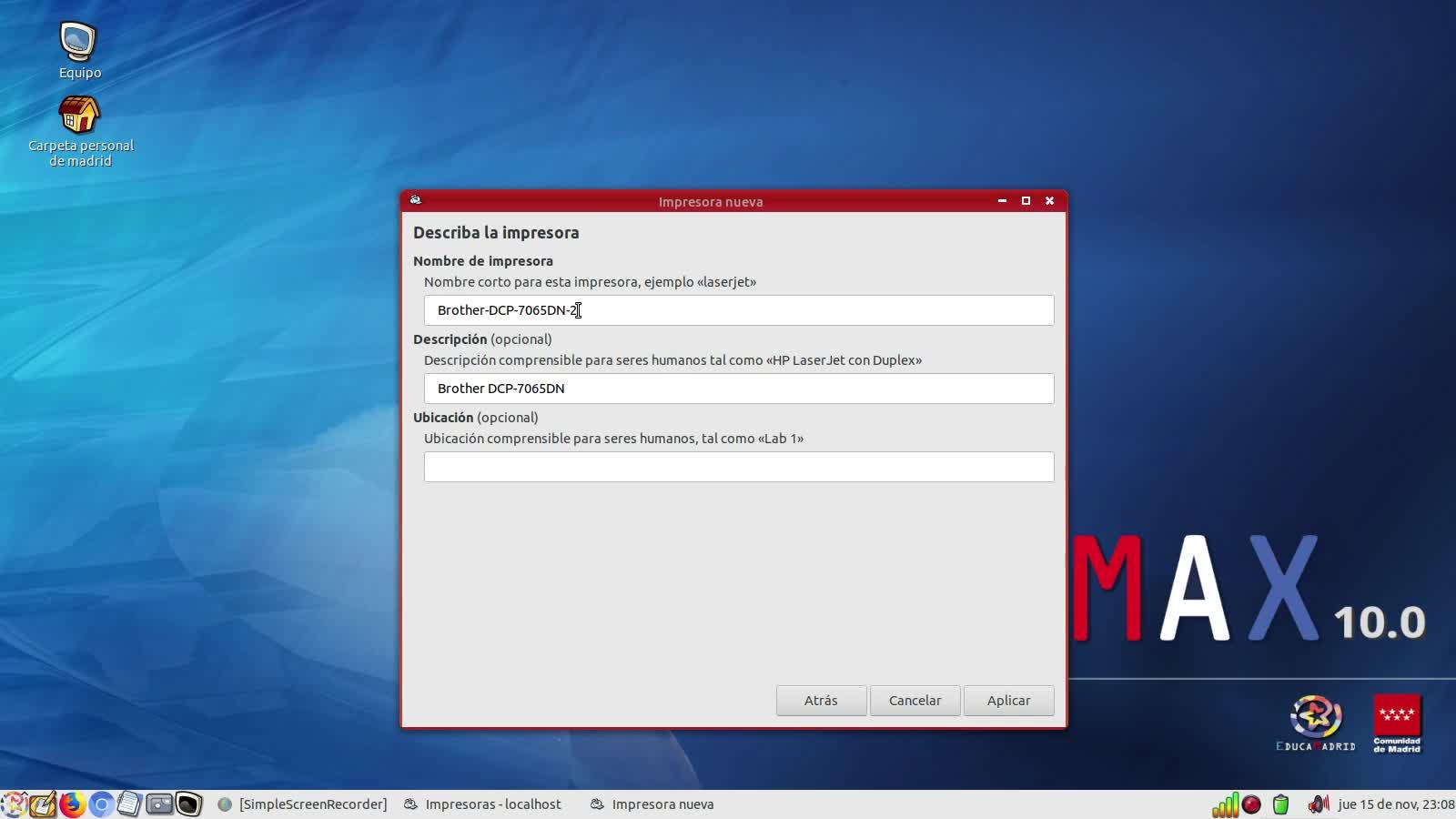Switch to Impresoras - localhost window
This screenshot has width=1456, height=819.
[x=483, y=804]
